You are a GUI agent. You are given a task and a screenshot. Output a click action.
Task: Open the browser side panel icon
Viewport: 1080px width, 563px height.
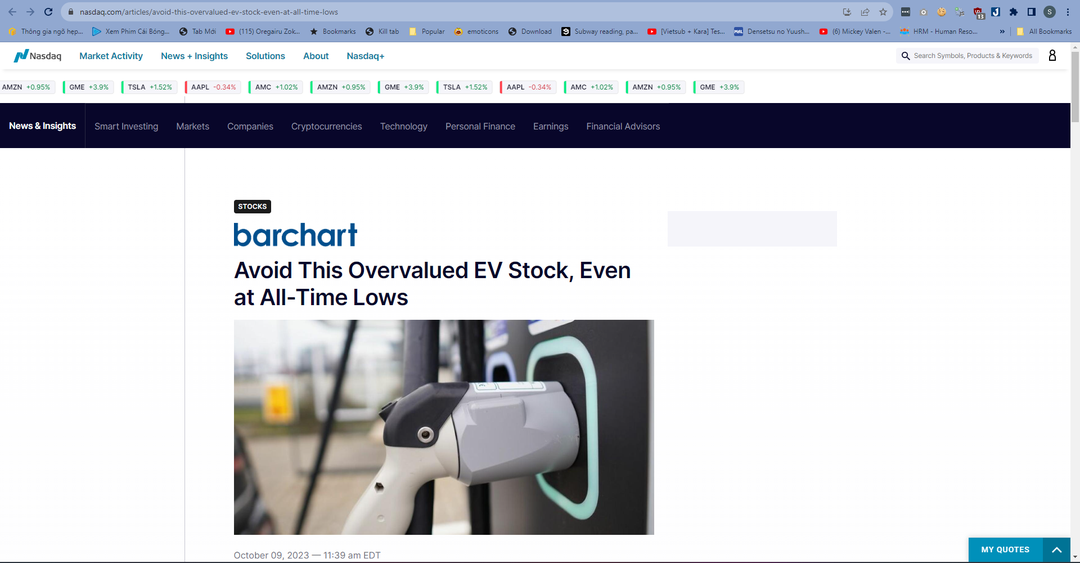point(1031,12)
